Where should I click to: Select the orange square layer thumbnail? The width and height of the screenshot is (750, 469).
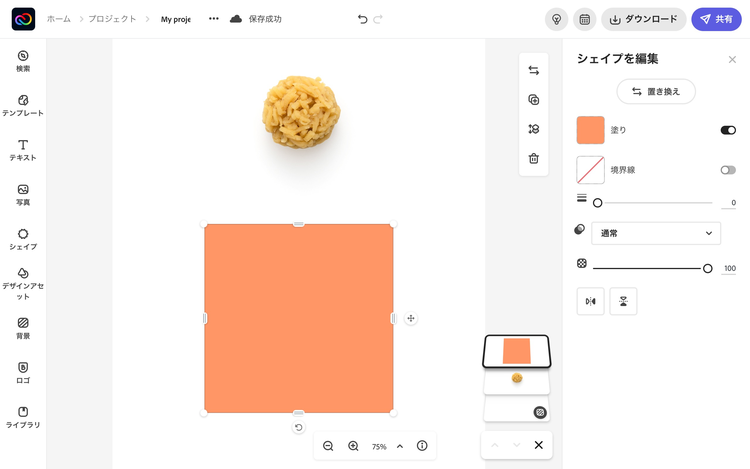point(517,351)
